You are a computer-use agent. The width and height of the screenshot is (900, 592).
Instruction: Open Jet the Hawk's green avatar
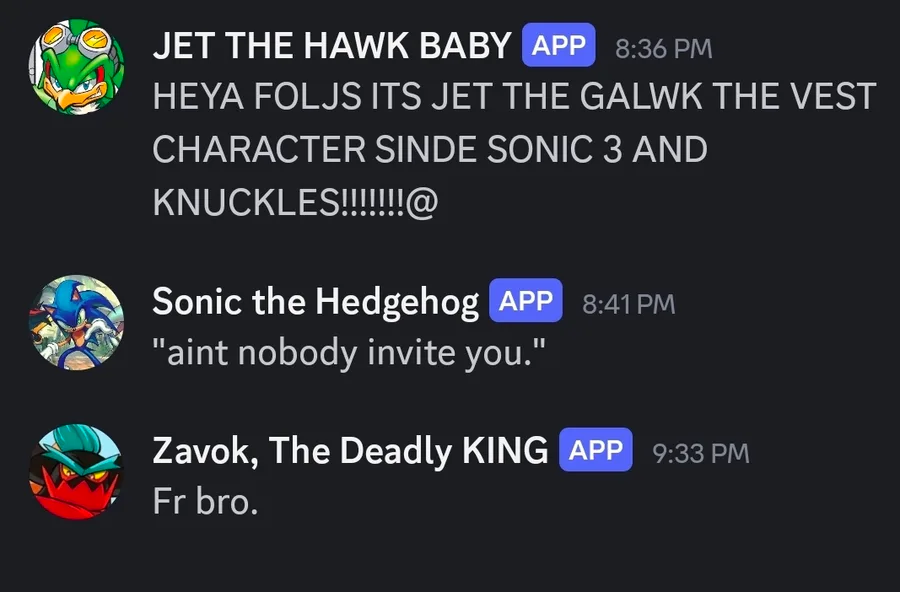point(76,67)
